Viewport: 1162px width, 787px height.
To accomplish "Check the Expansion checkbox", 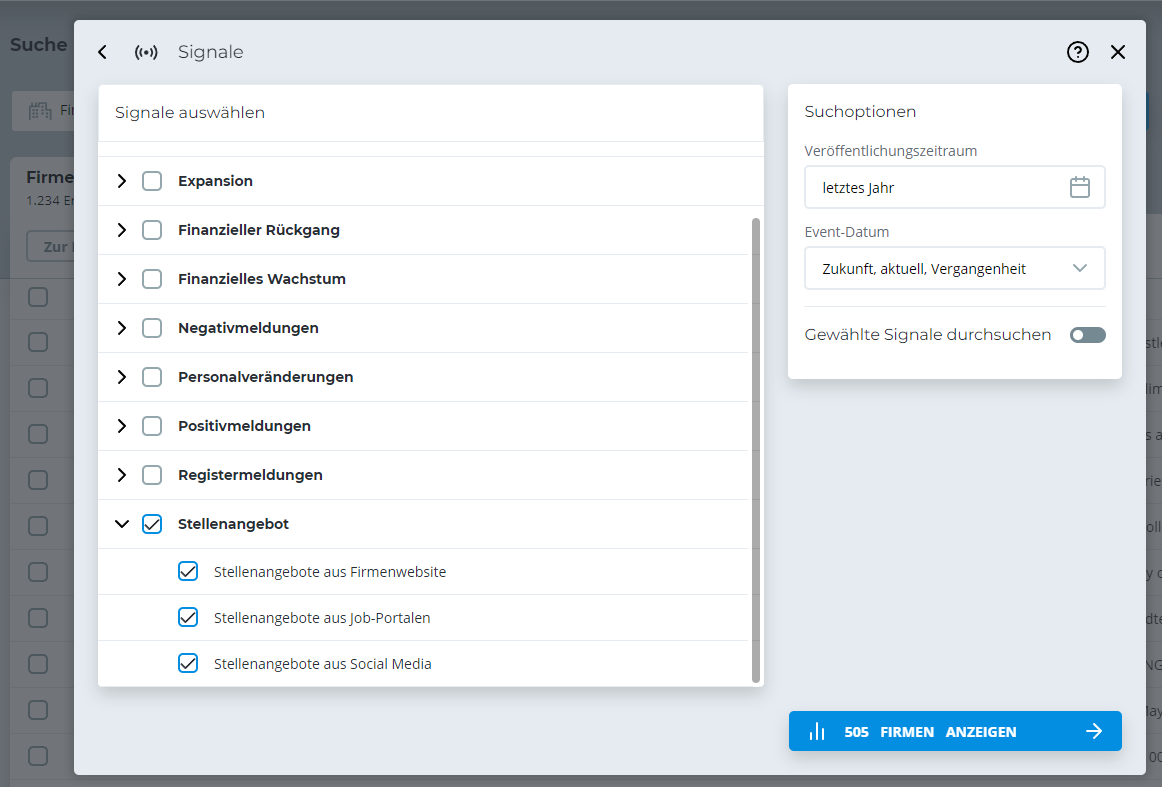I will (x=152, y=181).
